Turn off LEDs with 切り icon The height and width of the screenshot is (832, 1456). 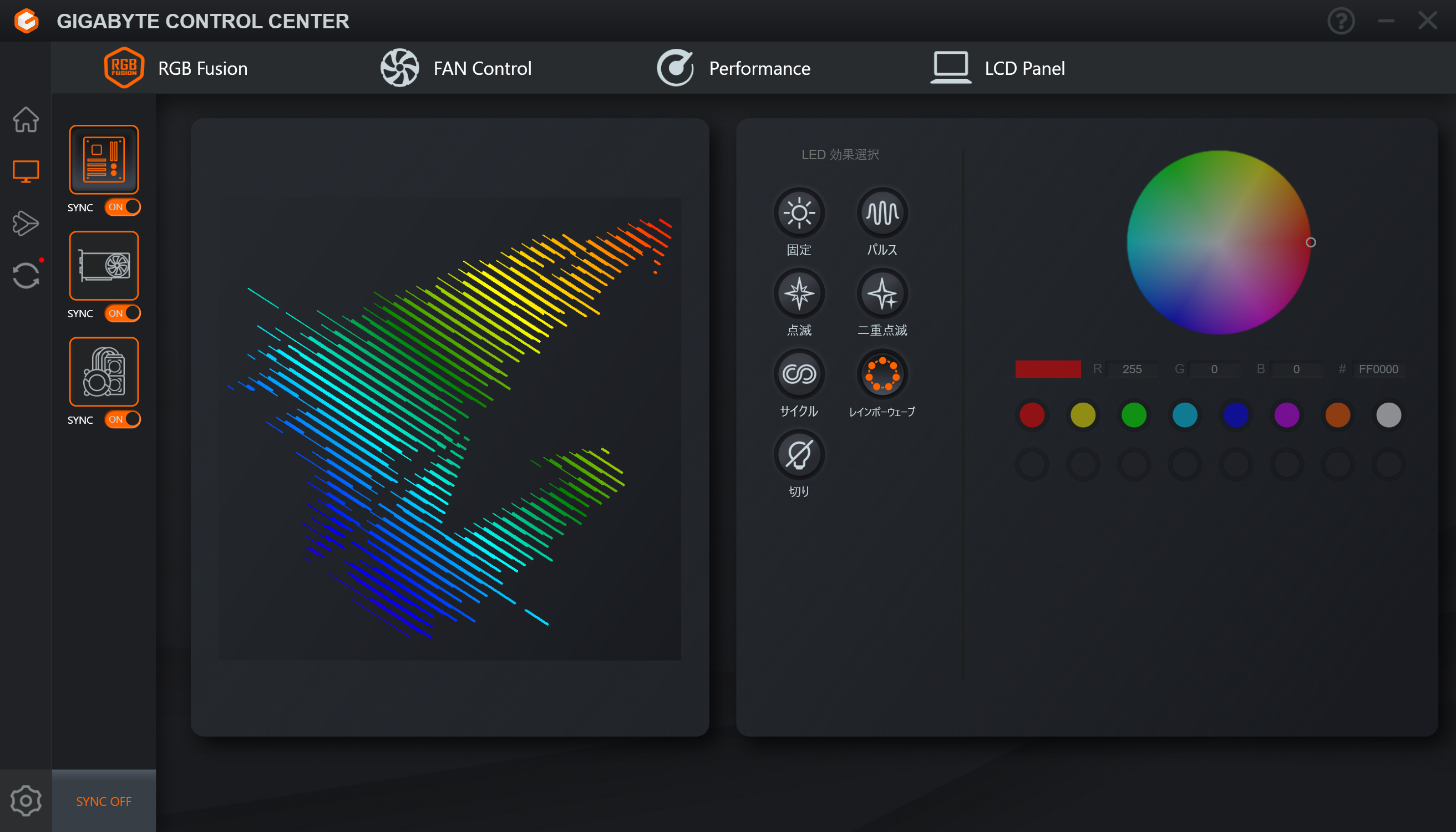[799, 455]
